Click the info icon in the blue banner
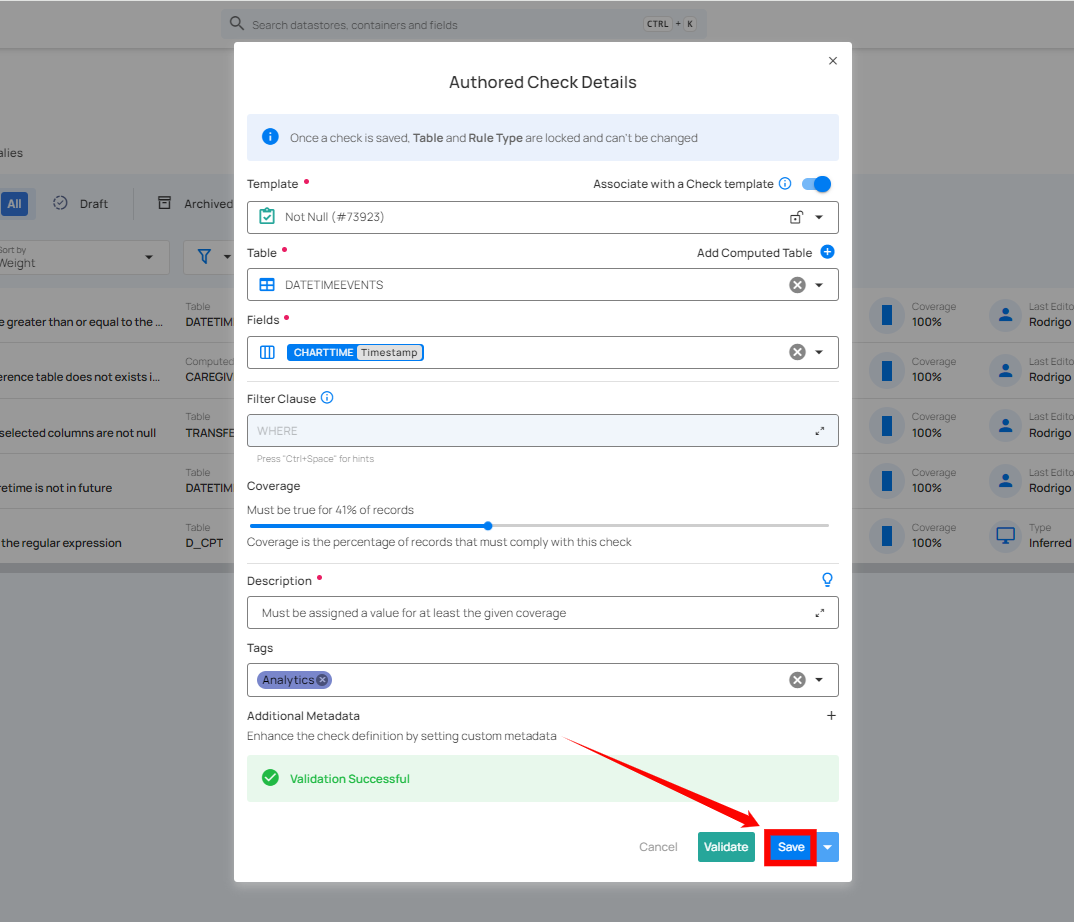The height and width of the screenshot is (922, 1074). click(x=271, y=136)
